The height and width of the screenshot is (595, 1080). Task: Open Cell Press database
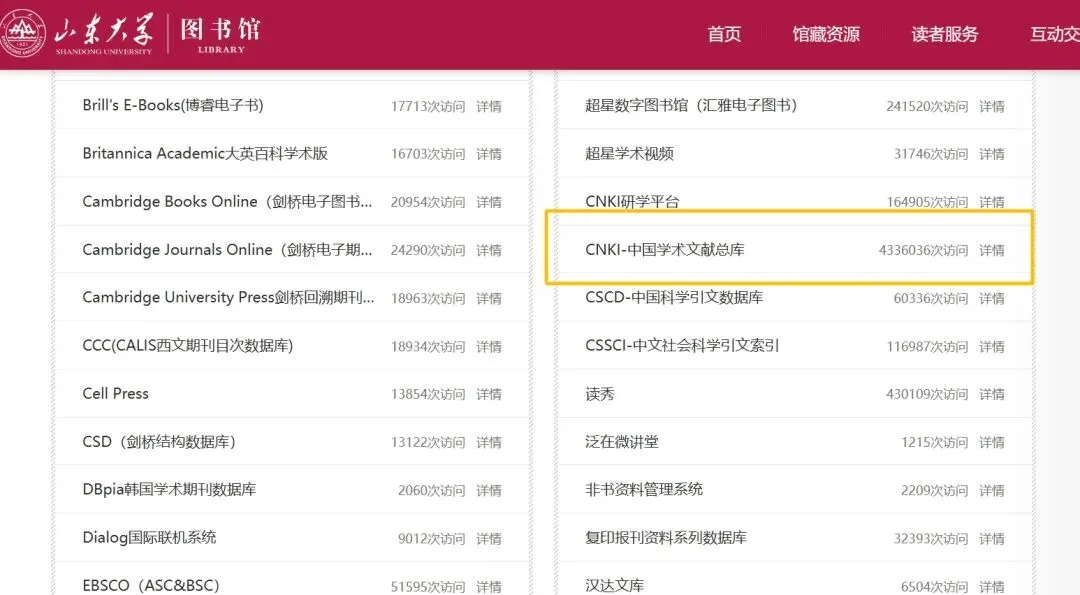[x=115, y=393]
